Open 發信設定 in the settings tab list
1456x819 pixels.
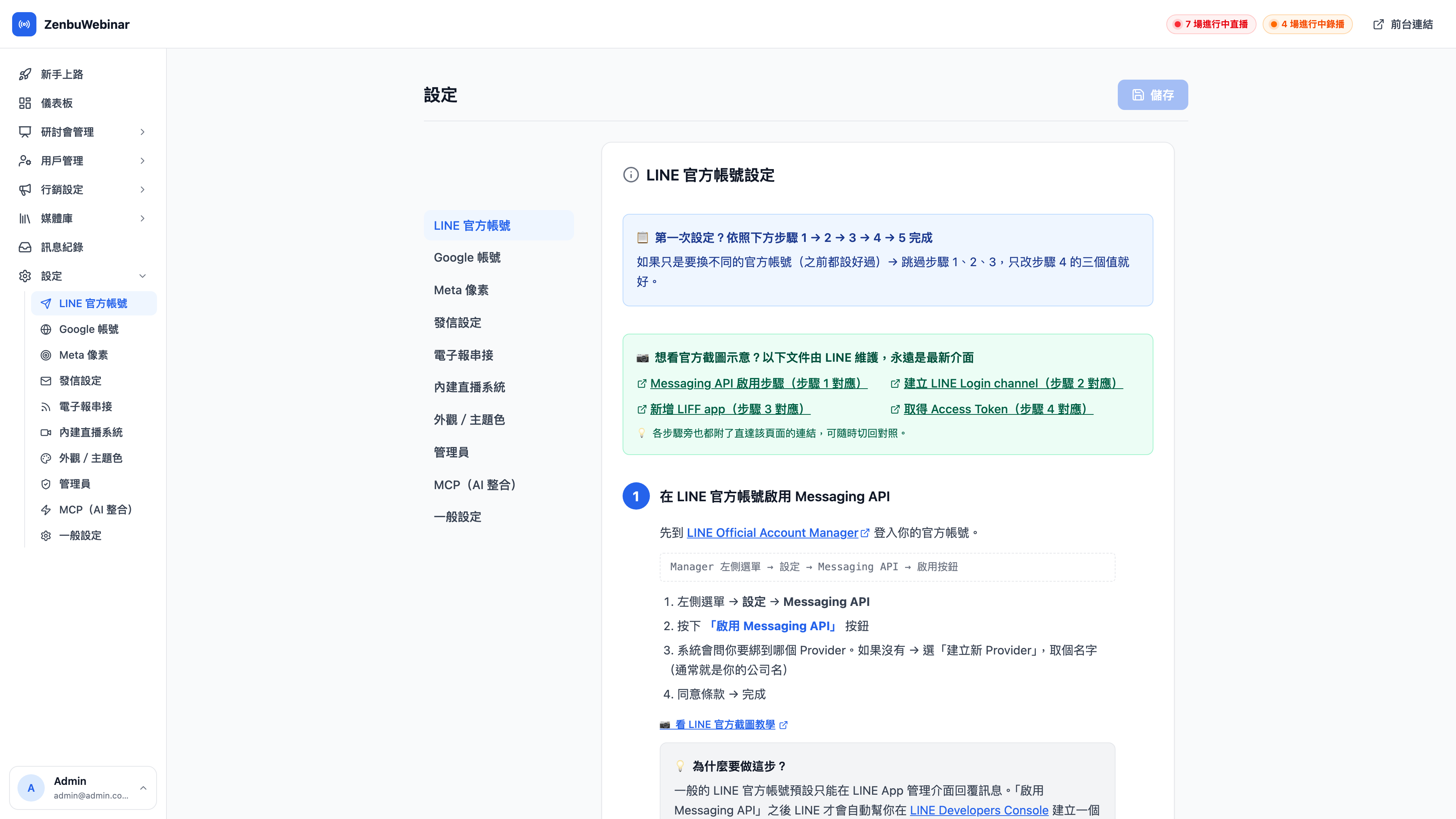(499, 323)
